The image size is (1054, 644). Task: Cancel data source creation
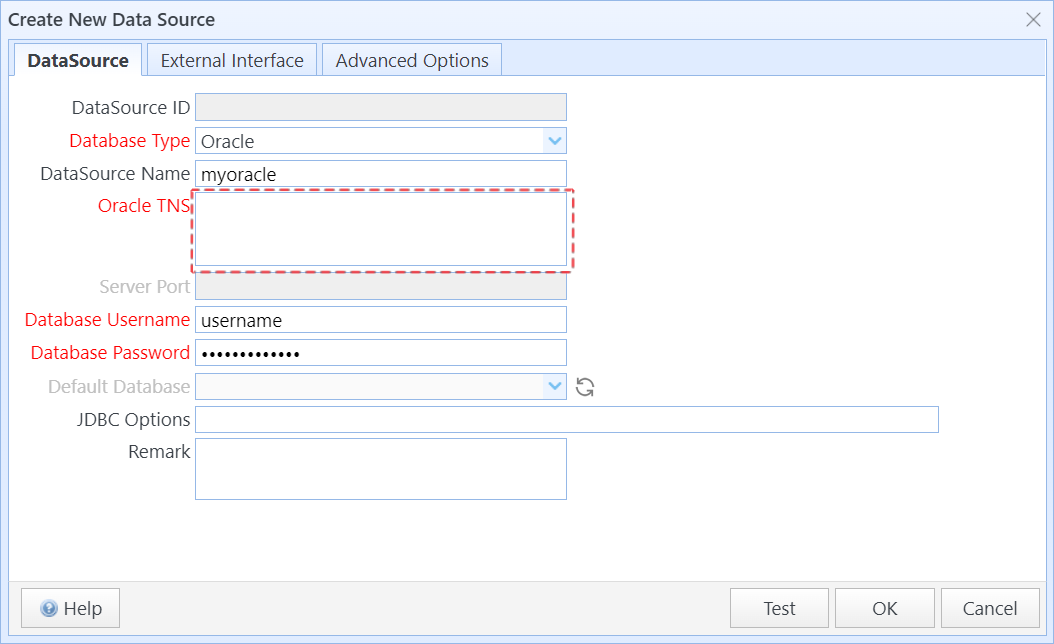pyautogui.click(x=989, y=608)
